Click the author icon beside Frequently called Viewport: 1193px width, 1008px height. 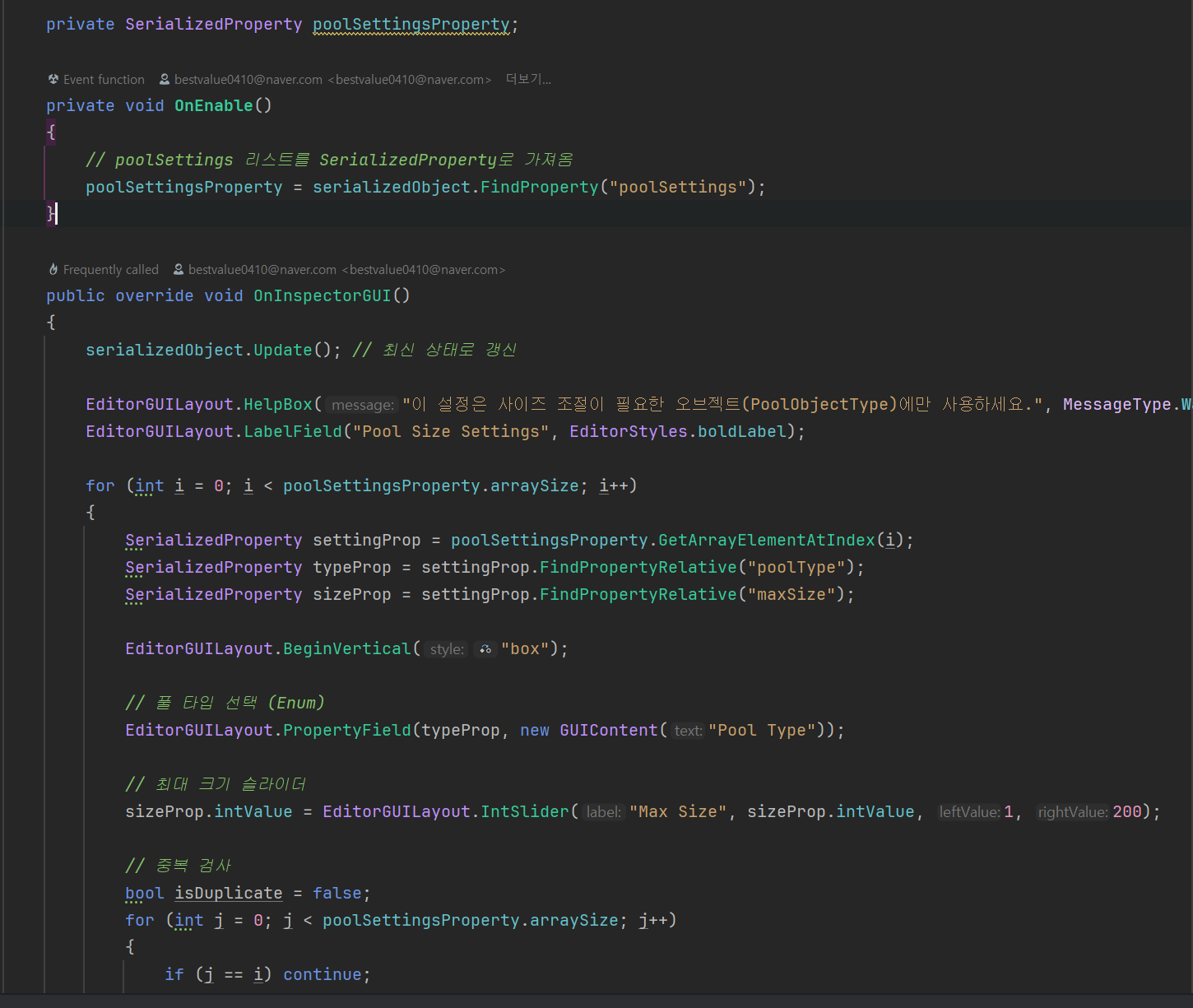point(179,270)
